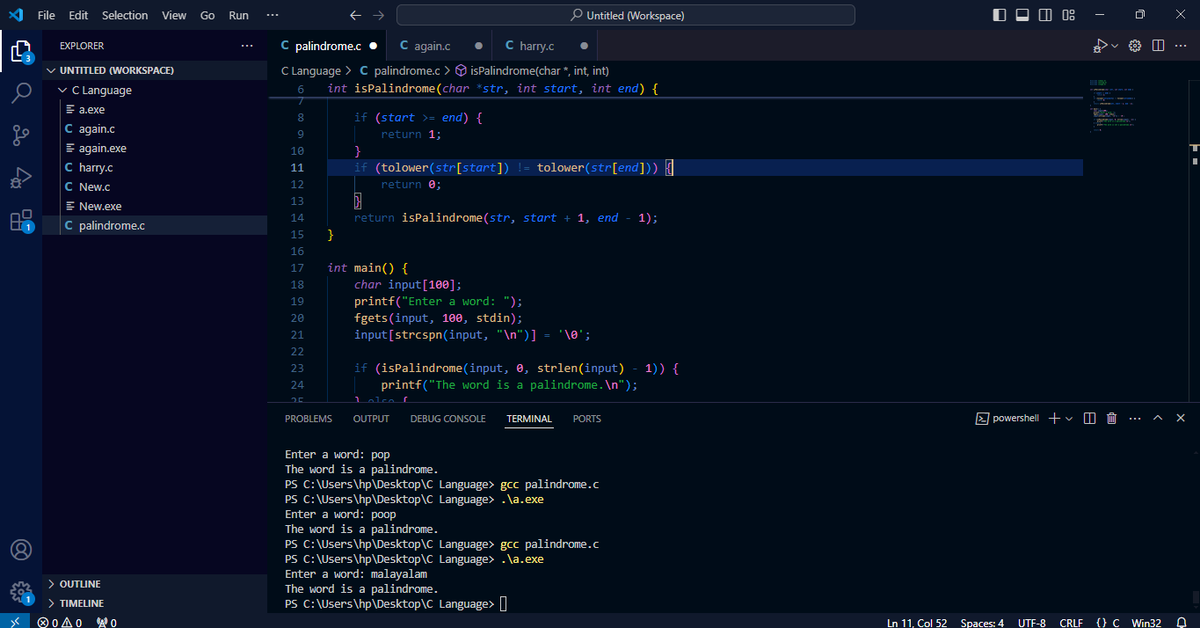The height and width of the screenshot is (628, 1200).
Task: Open the Source Control view icon
Action: click(21, 136)
